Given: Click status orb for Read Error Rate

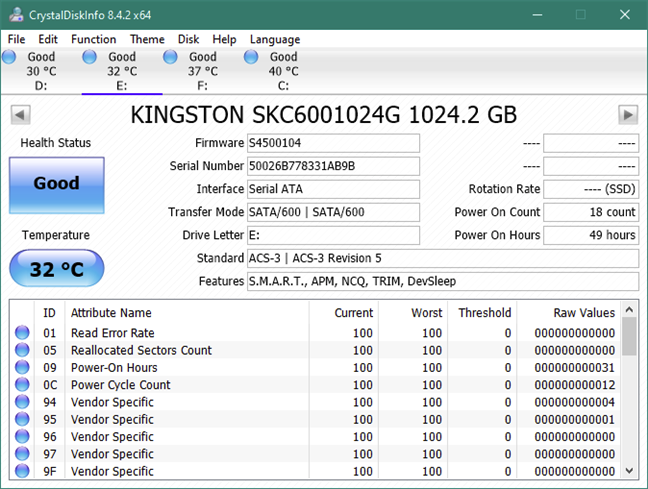Looking at the screenshot, I should (22, 333).
